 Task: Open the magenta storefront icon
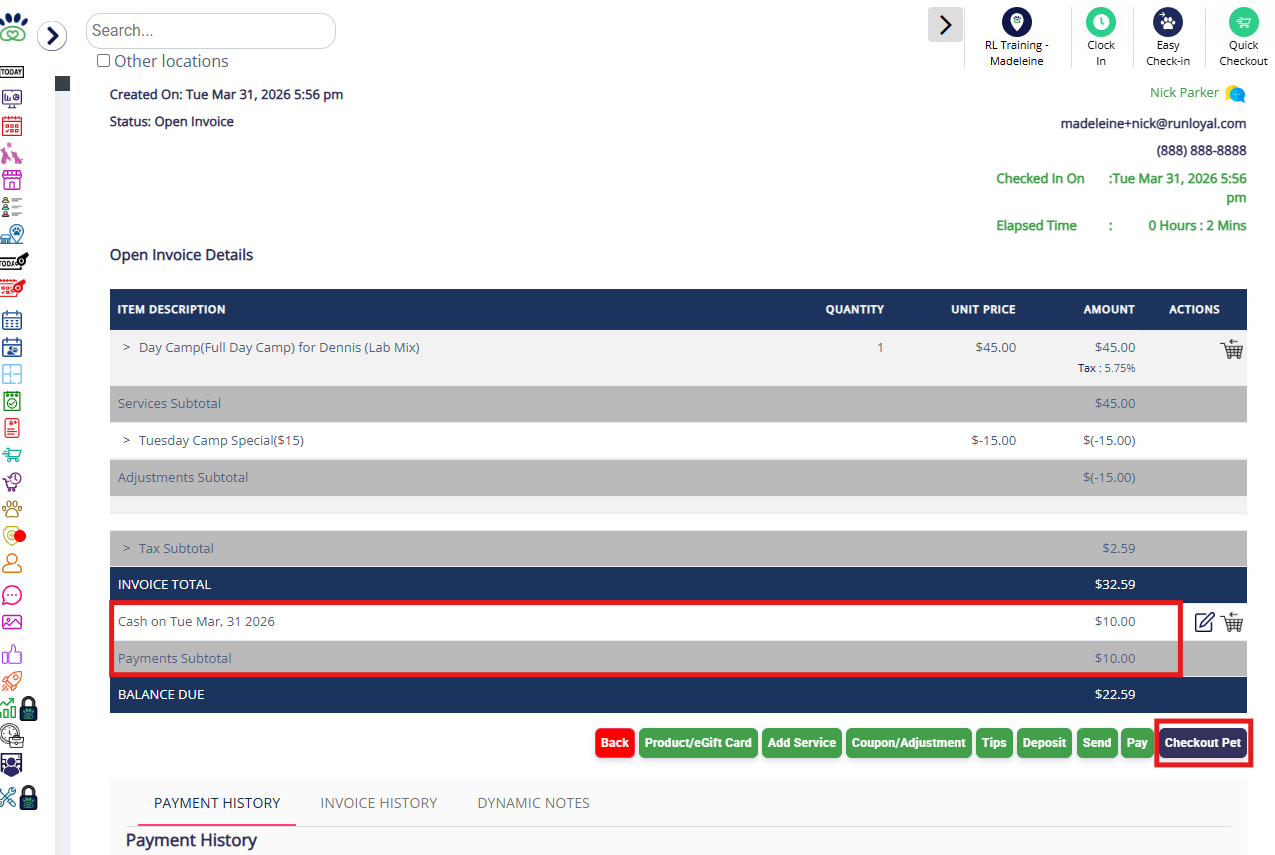[12, 180]
